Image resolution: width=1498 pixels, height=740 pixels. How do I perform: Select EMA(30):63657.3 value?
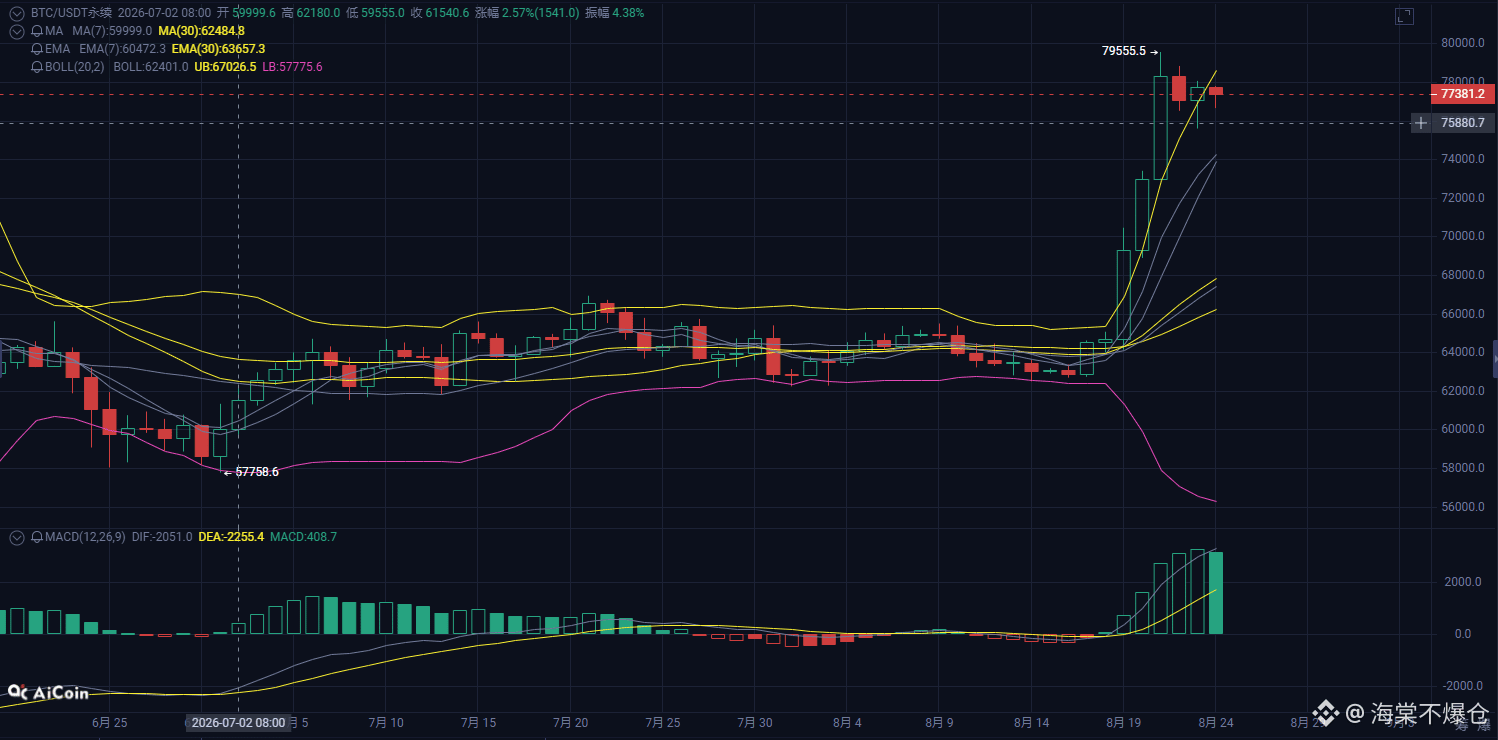[218, 49]
